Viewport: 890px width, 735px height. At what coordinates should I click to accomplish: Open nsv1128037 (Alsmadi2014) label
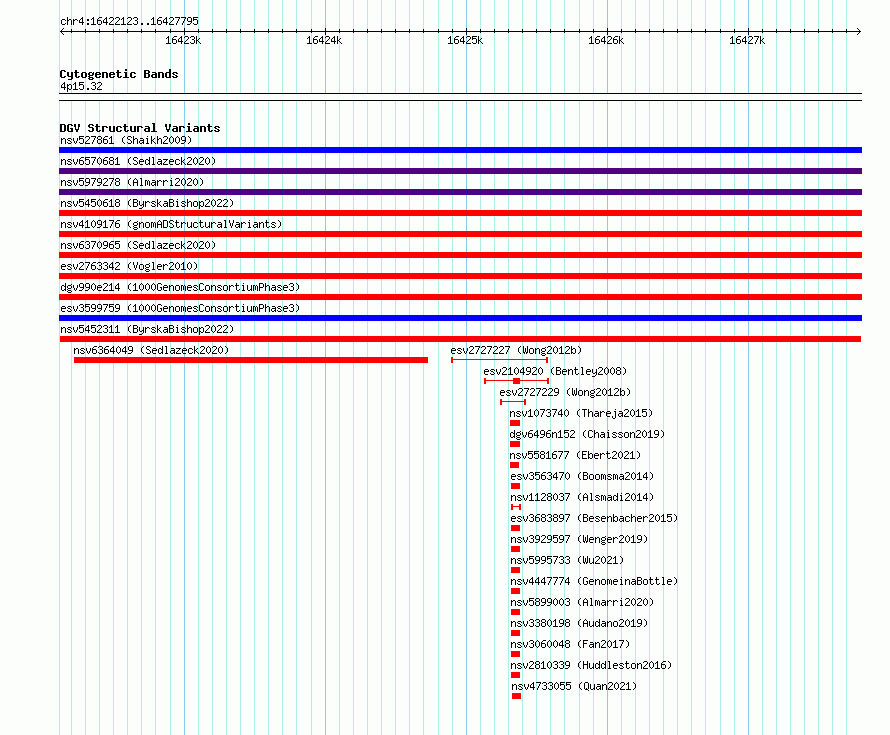[582, 497]
